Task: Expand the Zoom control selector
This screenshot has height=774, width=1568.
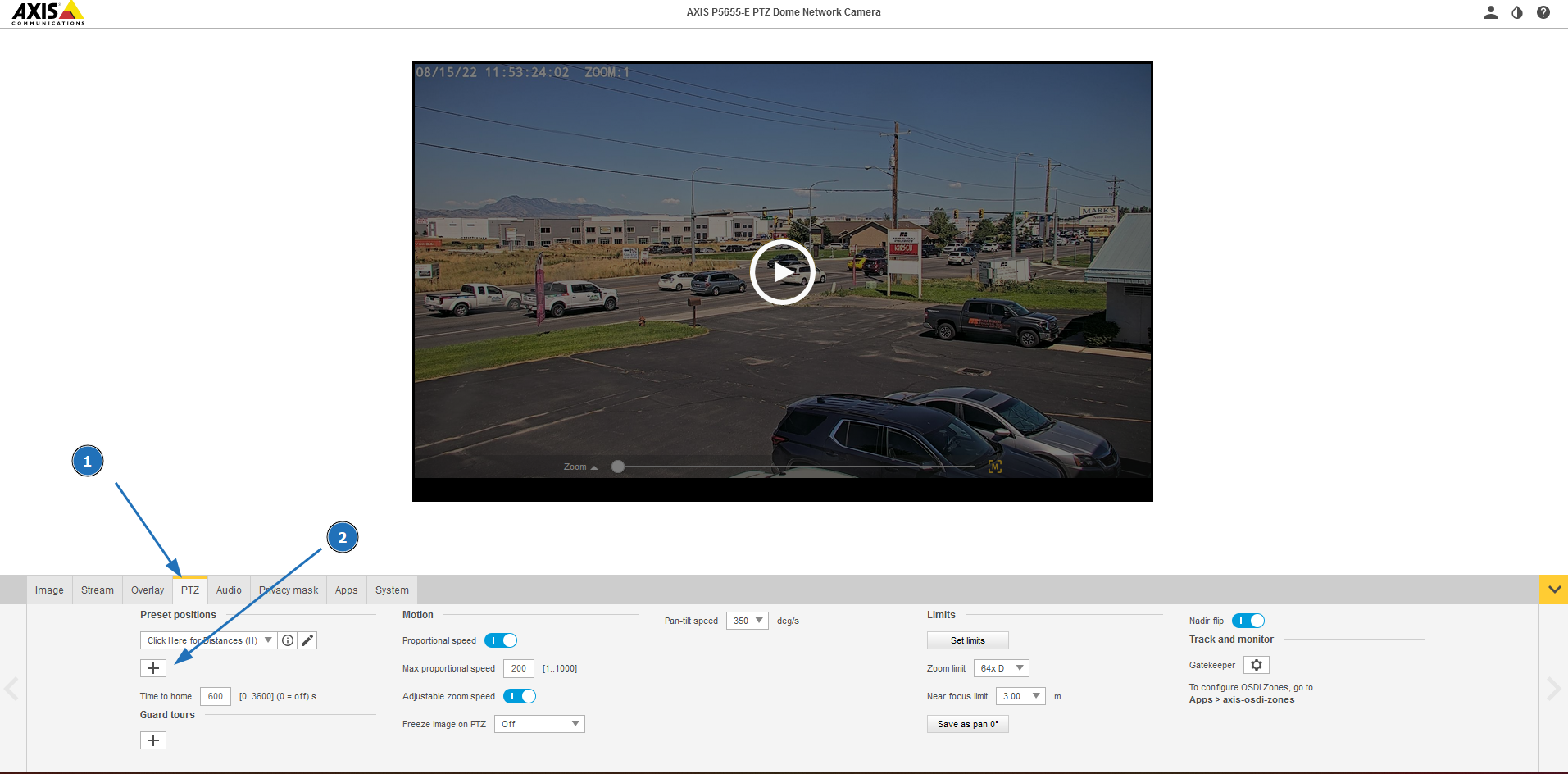Action: (x=580, y=467)
